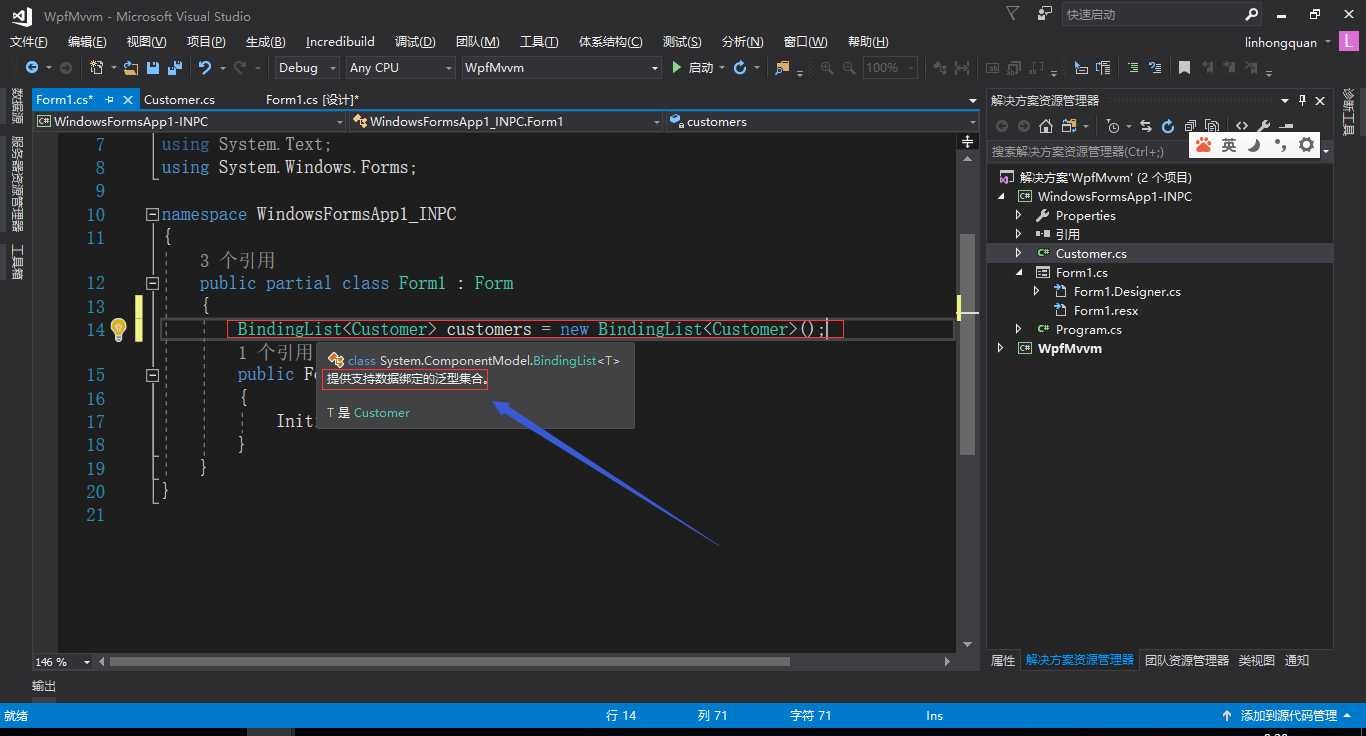
Task: Collapse all nodes in Solution Explorer
Action: click(x=1190, y=126)
